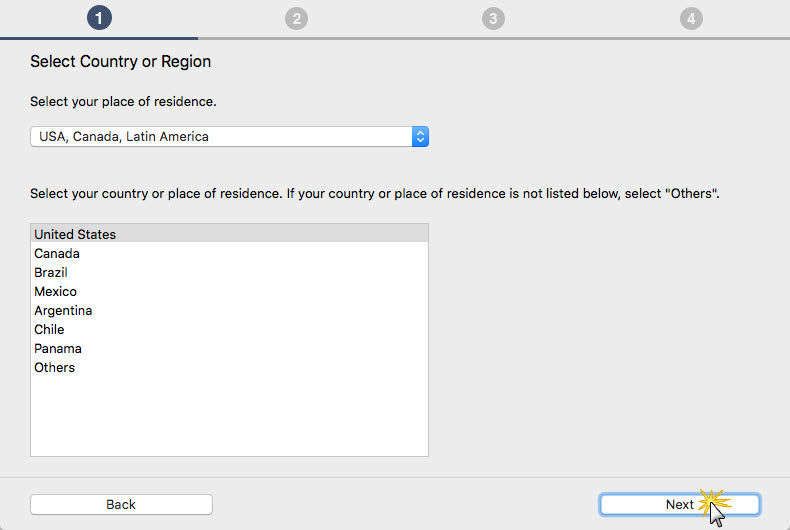
Task: Select Panama from the list
Action: (58, 348)
